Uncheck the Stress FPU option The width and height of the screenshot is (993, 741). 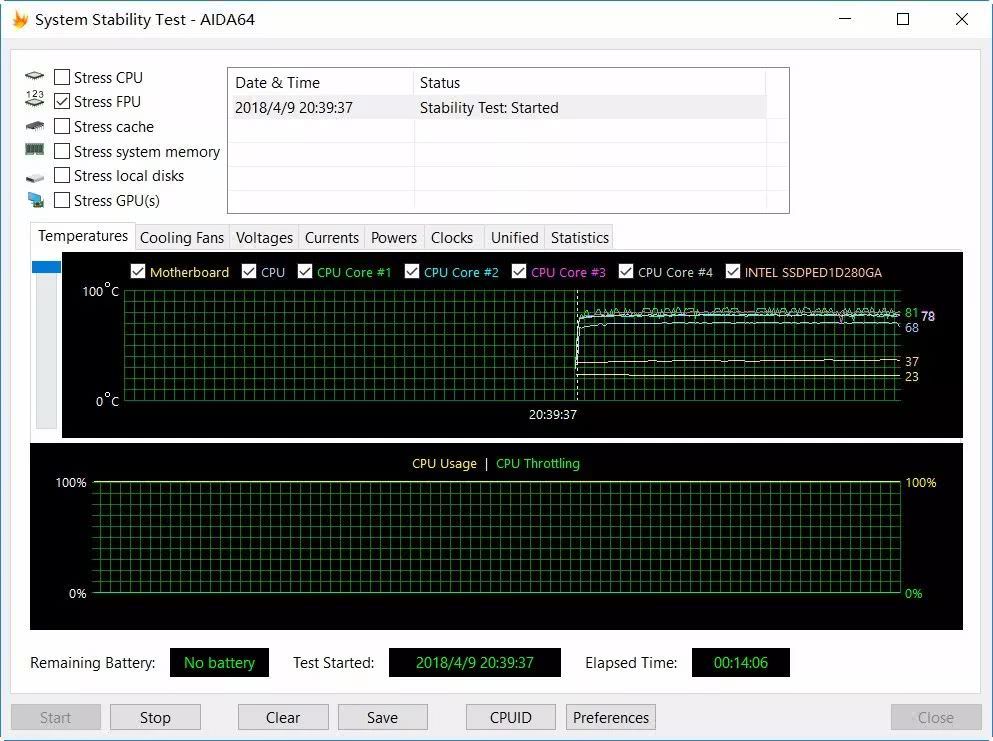(x=62, y=102)
